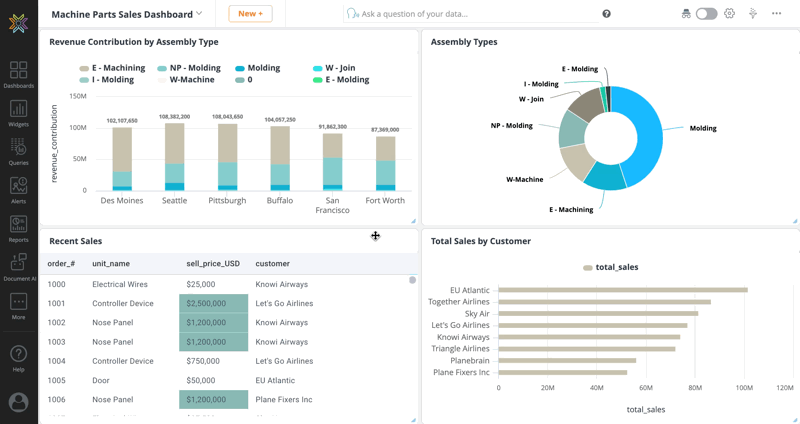Screen dimensions: 800x424
Task: Click the New + button
Action: click(250, 14)
